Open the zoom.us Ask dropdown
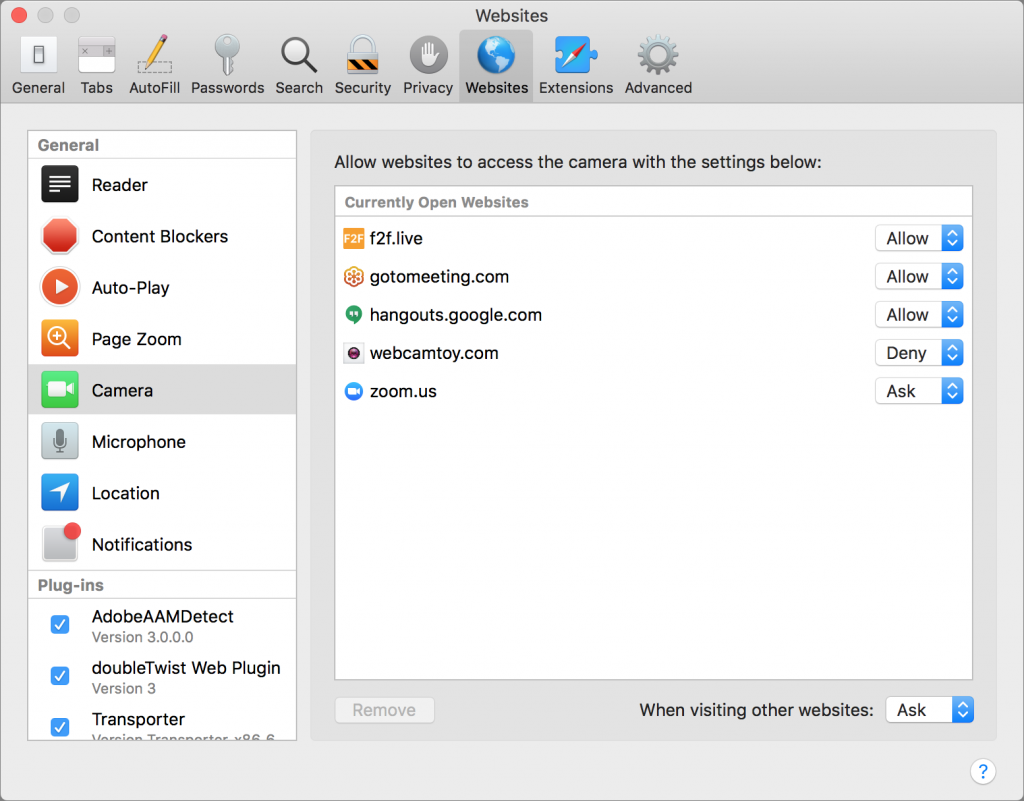The image size is (1024, 801). pos(919,391)
